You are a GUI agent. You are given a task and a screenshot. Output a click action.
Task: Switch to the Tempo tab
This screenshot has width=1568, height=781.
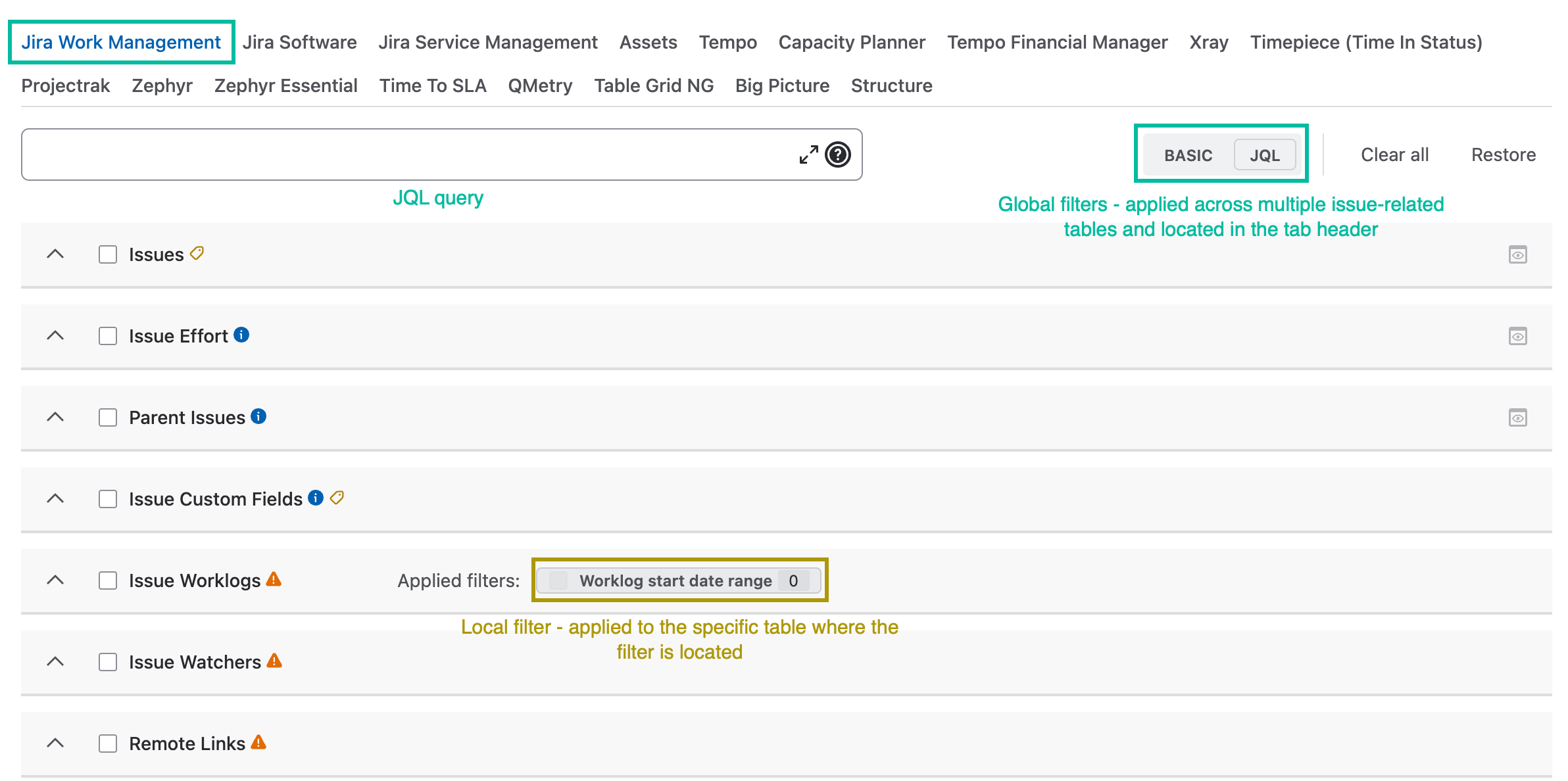click(x=727, y=42)
